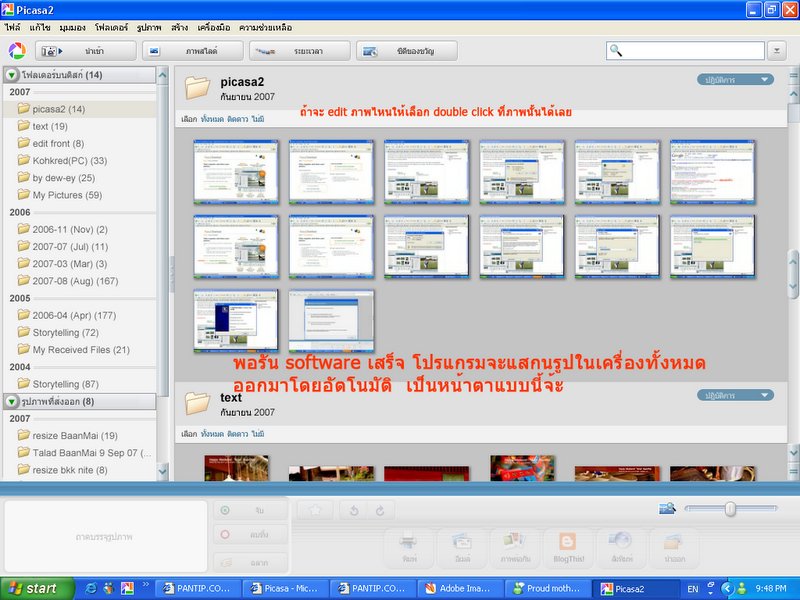Start the ภาพสไลด์ slideshow button
Screen dimensions: 800x600
pos(192,51)
